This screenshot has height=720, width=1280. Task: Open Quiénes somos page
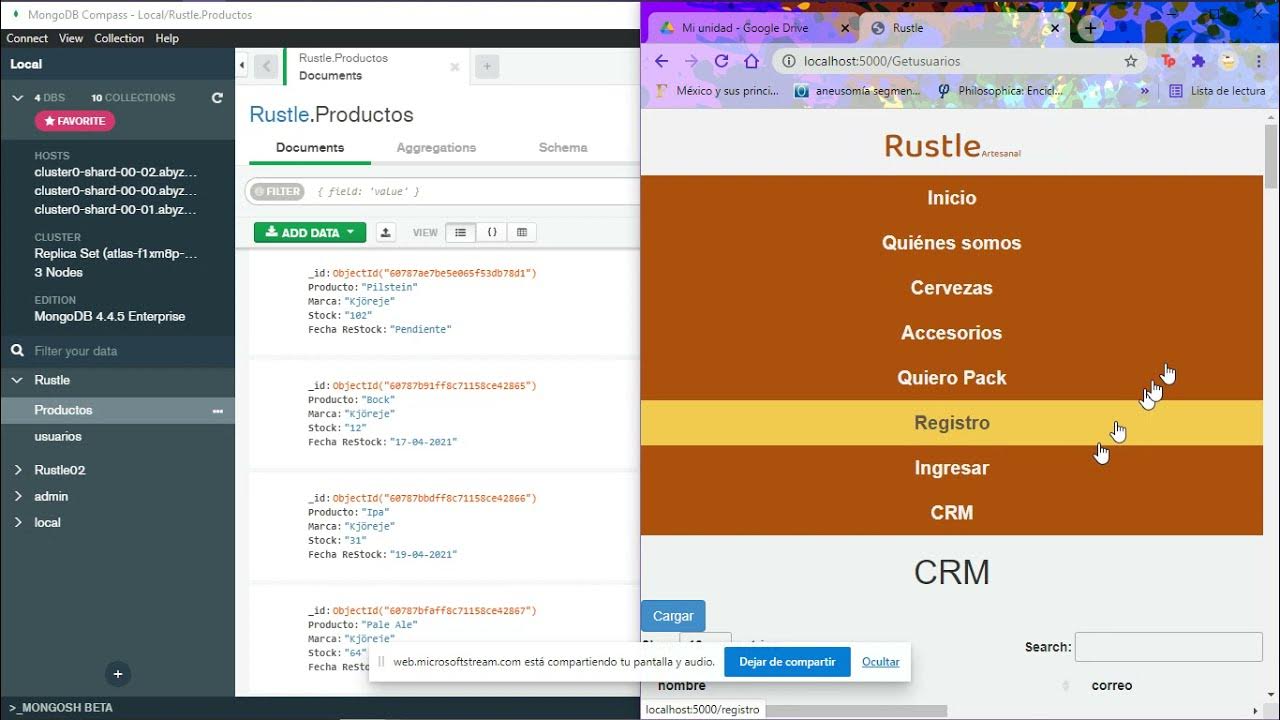[x=951, y=243]
